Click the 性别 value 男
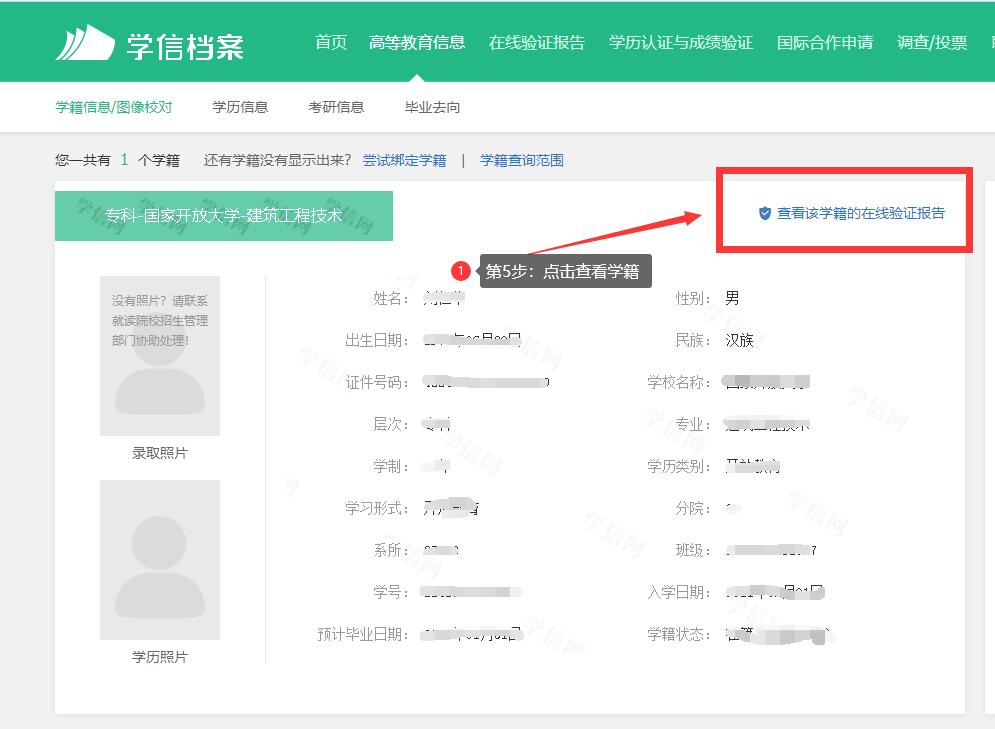Image resolution: width=995 pixels, height=729 pixels. (x=732, y=298)
